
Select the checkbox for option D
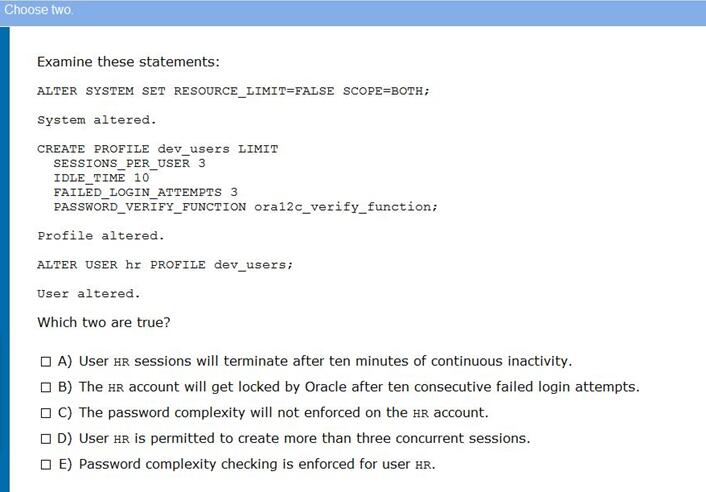[46, 438]
